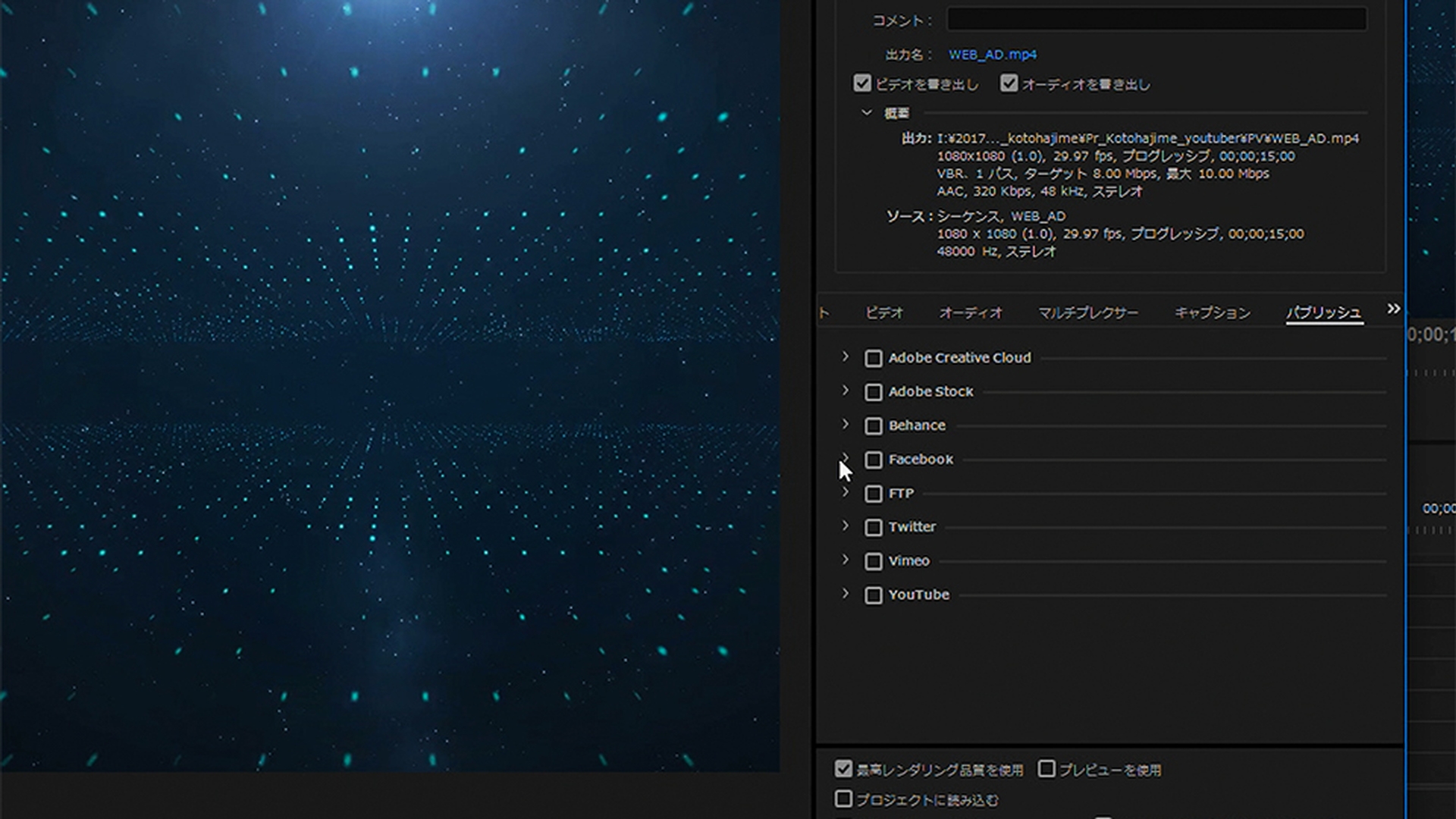This screenshot has width=1456, height=819.
Task: Expand the Behance publish settings
Action: pyautogui.click(x=846, y=425)
